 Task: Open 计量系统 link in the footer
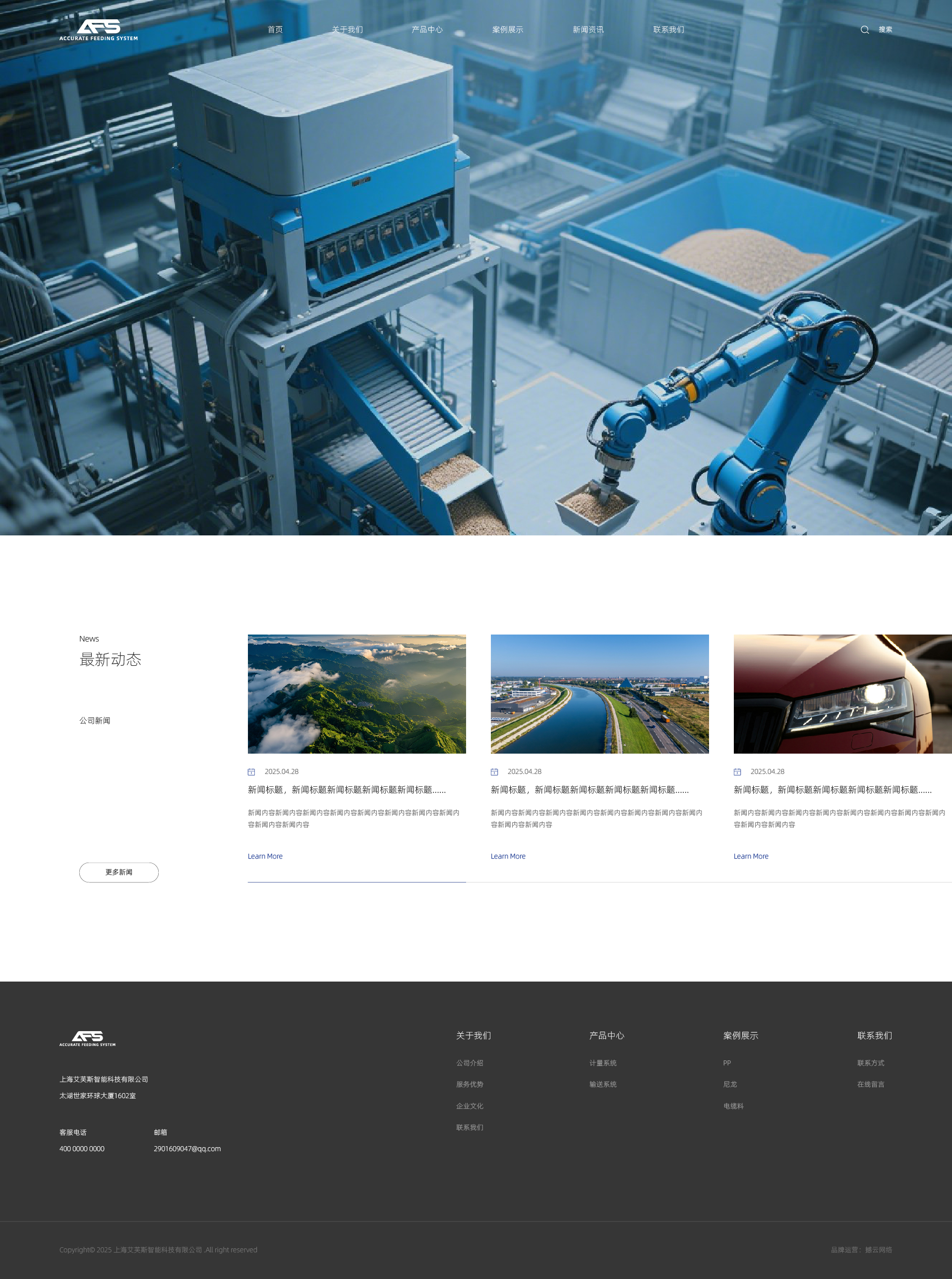[603, 1063]
